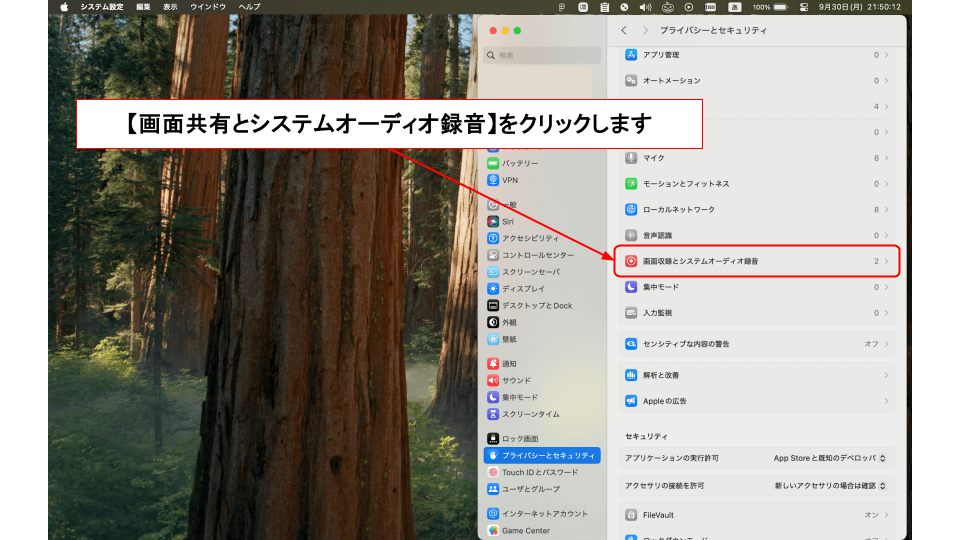Click the 検索 search field
This screenshot has height=540, width=960.
[x=540, y=56]
